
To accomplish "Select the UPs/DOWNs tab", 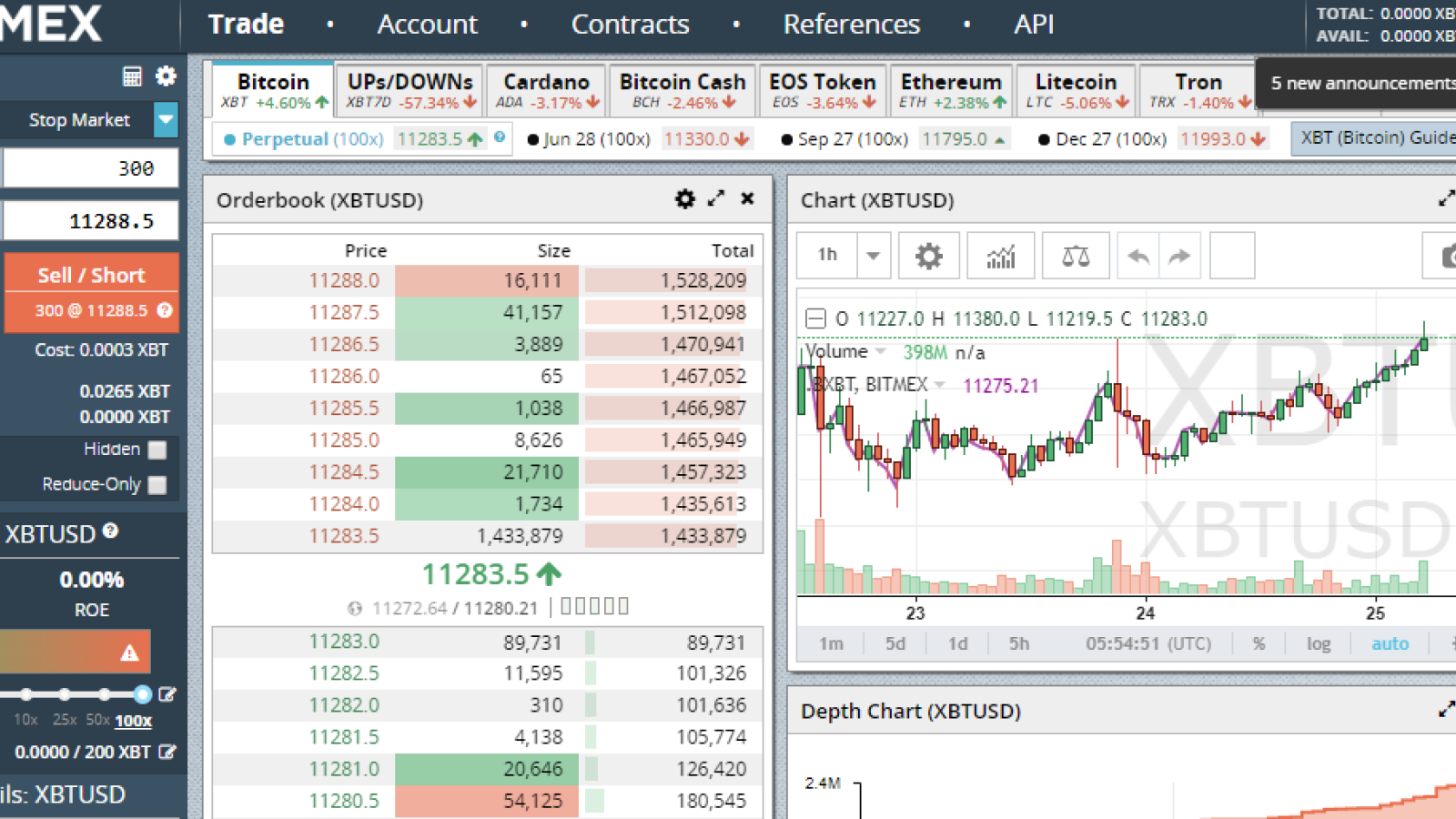I will click(x=410, y=91).
